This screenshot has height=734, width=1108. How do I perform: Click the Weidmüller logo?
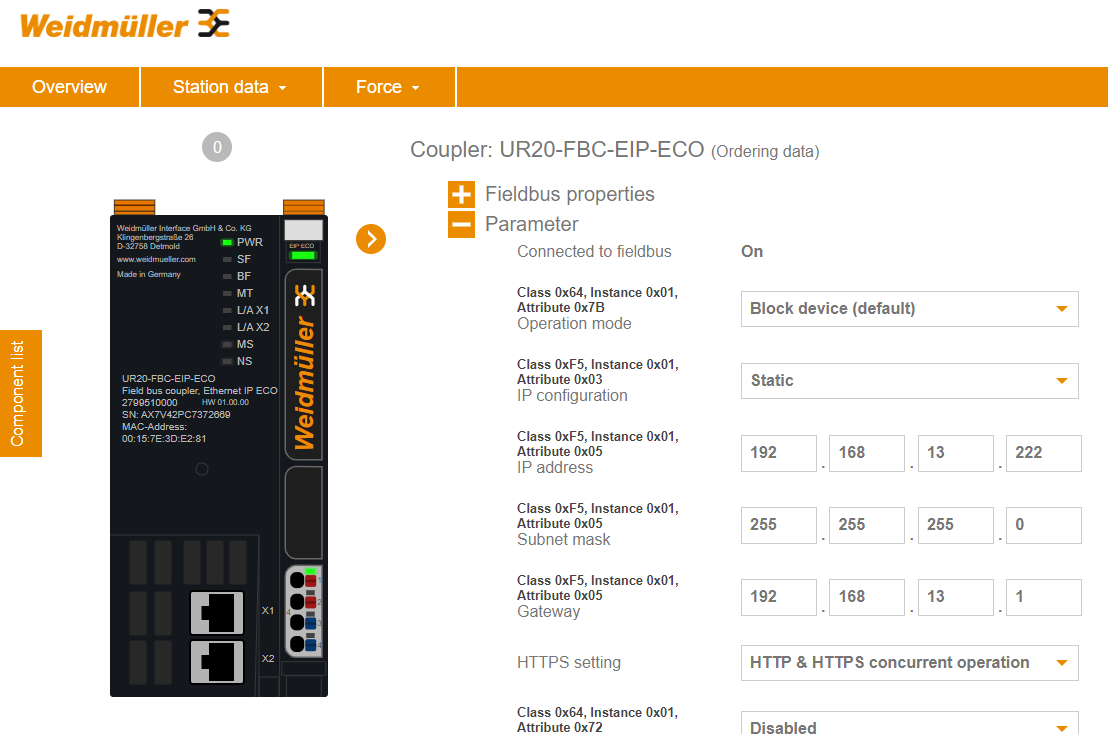[x=125, y=25]
